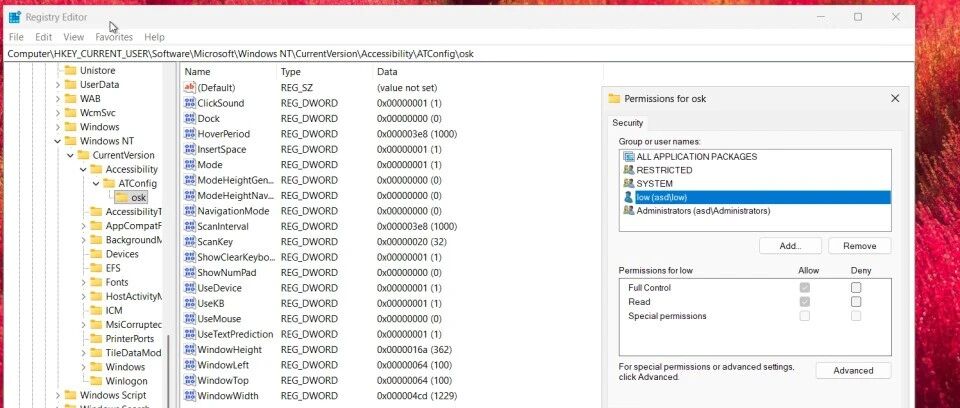The width and height of the screenshot is (960, 408).
Task: Open the Edit menu
Action: [43, 37]
